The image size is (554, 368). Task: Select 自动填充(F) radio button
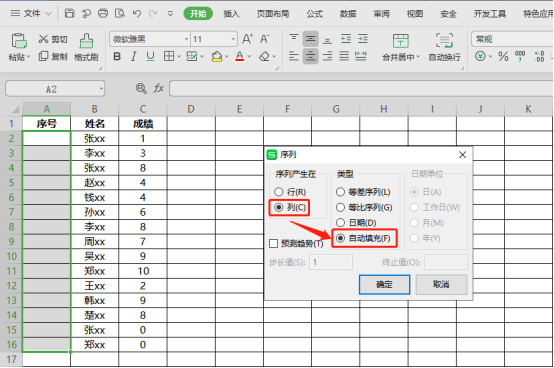tap(340, 238)
